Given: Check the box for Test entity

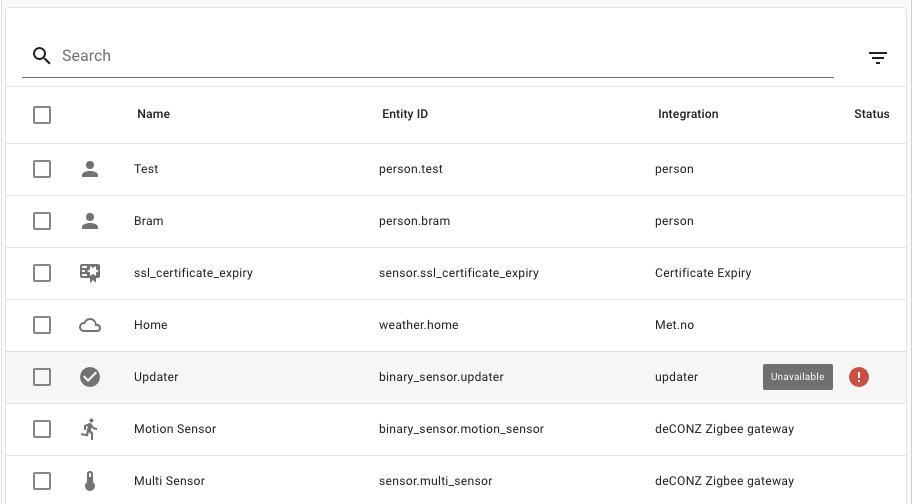Looking at the screenshot, I should (42, 169).
